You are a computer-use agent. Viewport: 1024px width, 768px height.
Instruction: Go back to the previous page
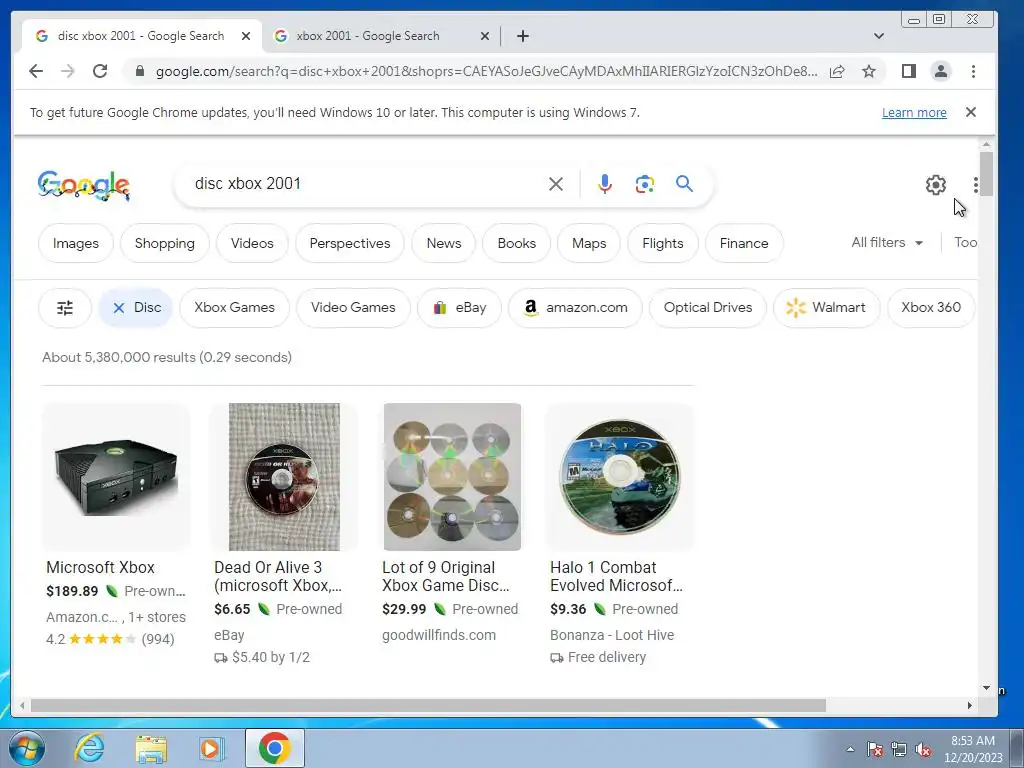tap(36, 71)
